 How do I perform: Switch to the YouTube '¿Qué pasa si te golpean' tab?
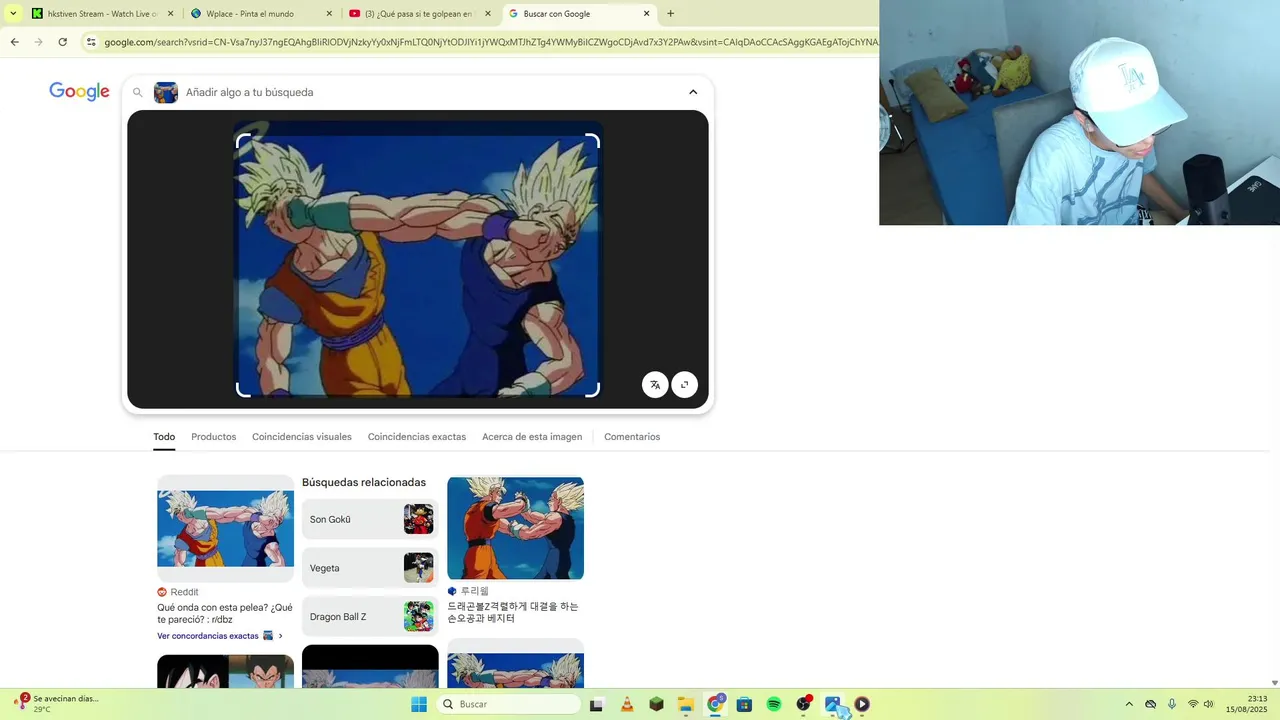pos(418,14)
